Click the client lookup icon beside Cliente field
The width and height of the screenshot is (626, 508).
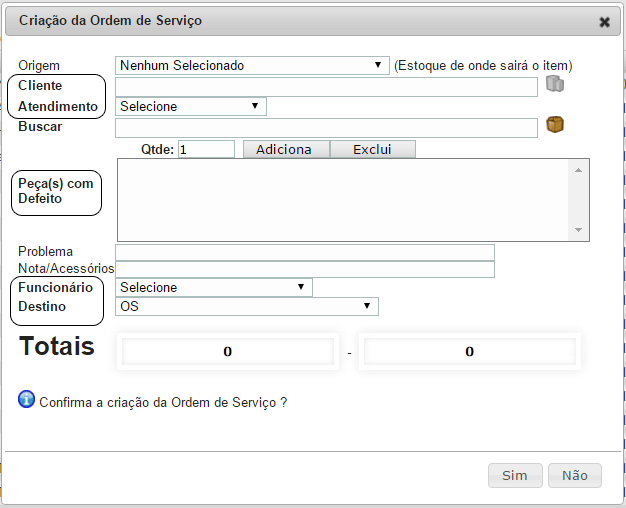[555, 84]
